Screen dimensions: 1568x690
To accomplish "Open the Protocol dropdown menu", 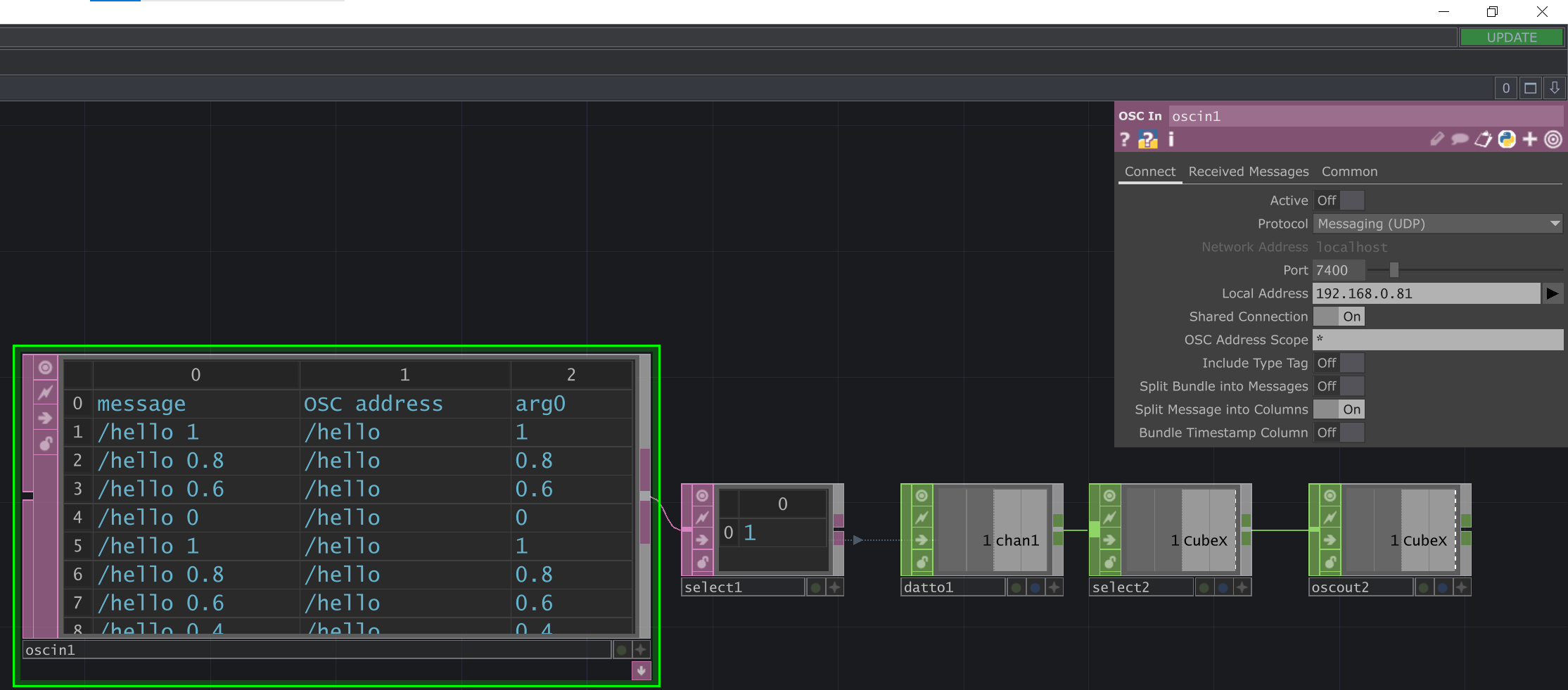I will [x=1438, y=224].
